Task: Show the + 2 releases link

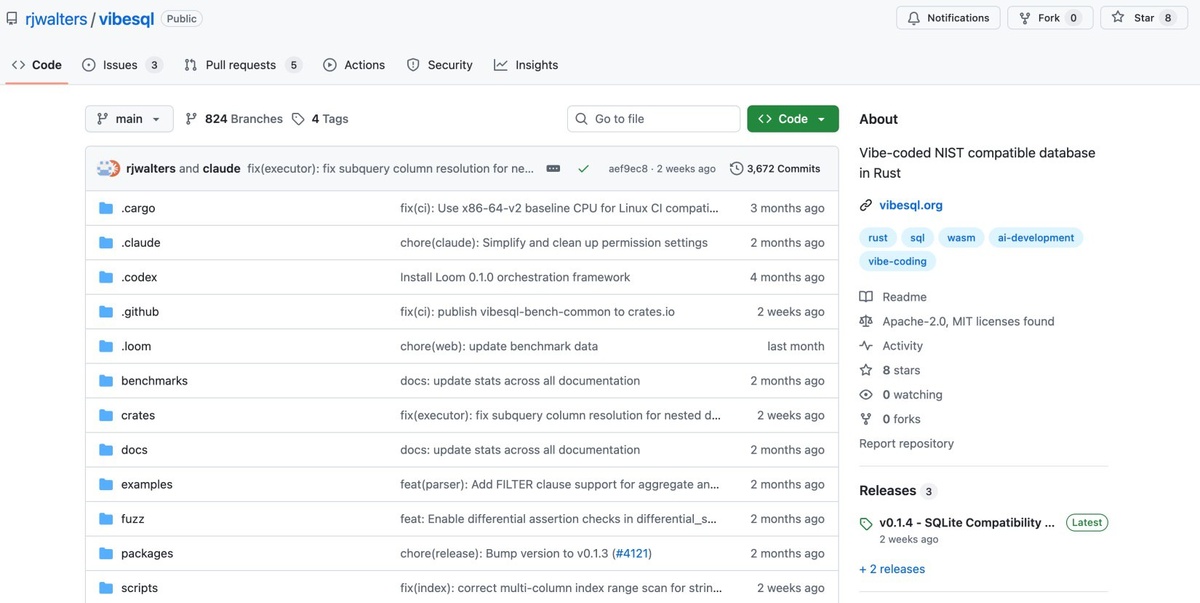Action: click(x=892, y=569)
